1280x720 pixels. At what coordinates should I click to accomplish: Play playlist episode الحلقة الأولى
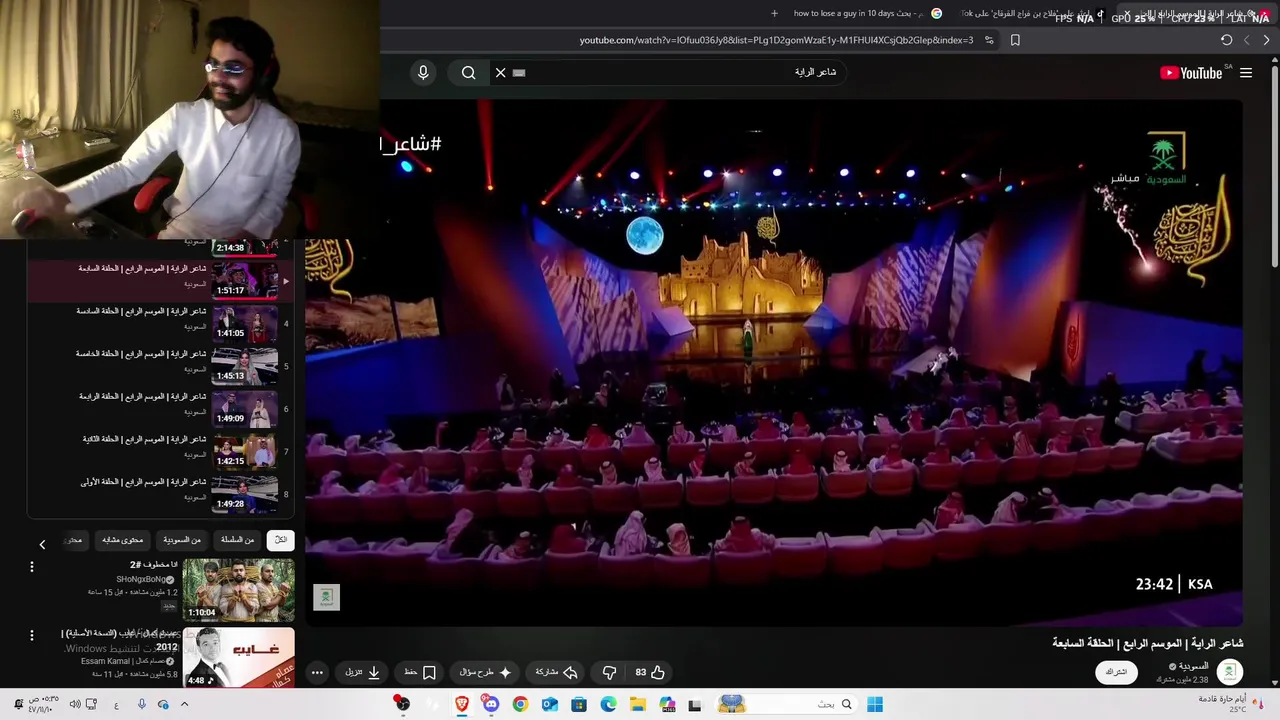point(160,495)
